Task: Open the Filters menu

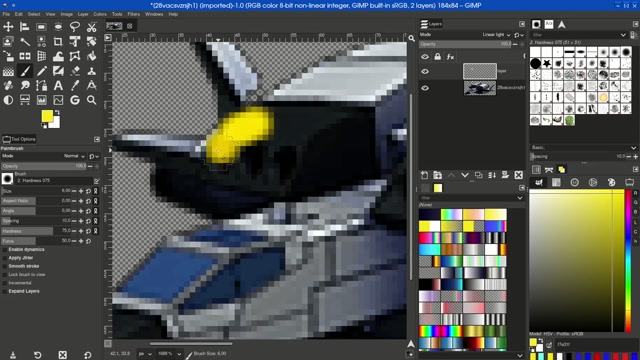Action: [133, 14]
